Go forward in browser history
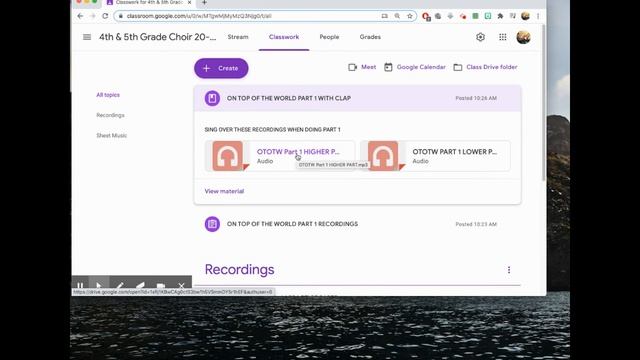Image resolution: width=640 pixels, height=360 pixels. [93, 16]
